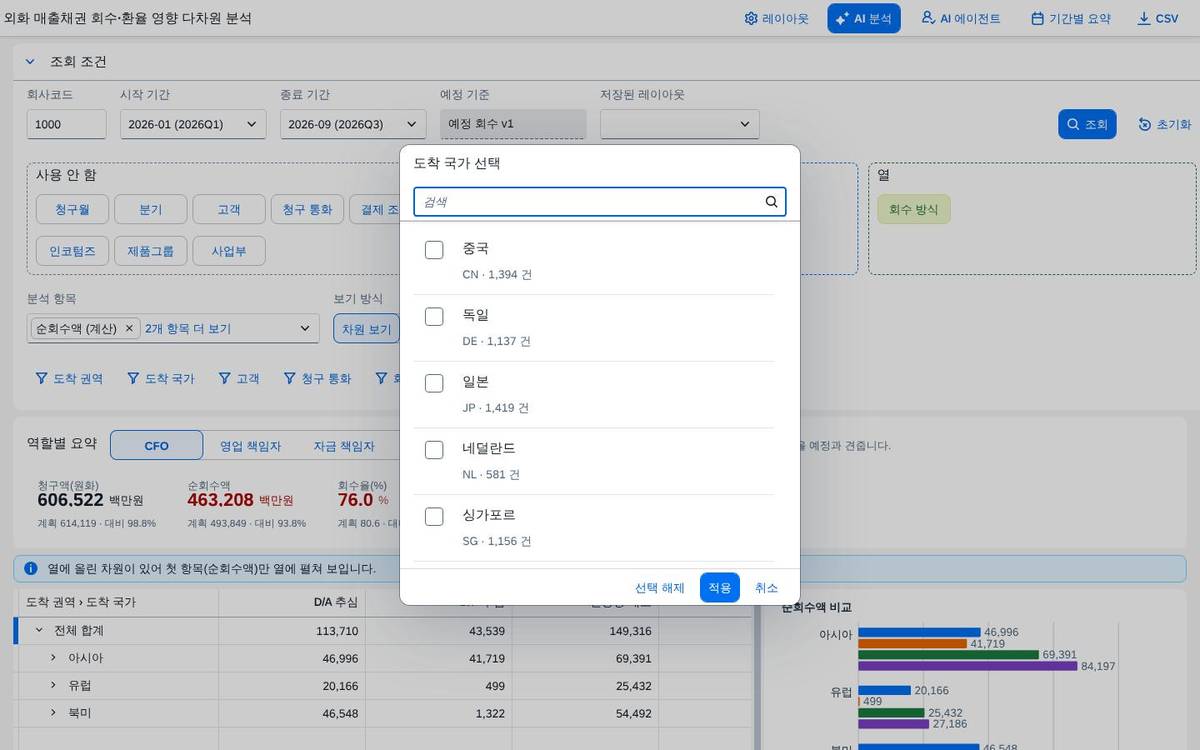Image resolution: width=1200 pixels, height=750 pixels.
Task: Click 취소 to cancel the dialog
Action: pyautogui.click(x=766, y=588)
